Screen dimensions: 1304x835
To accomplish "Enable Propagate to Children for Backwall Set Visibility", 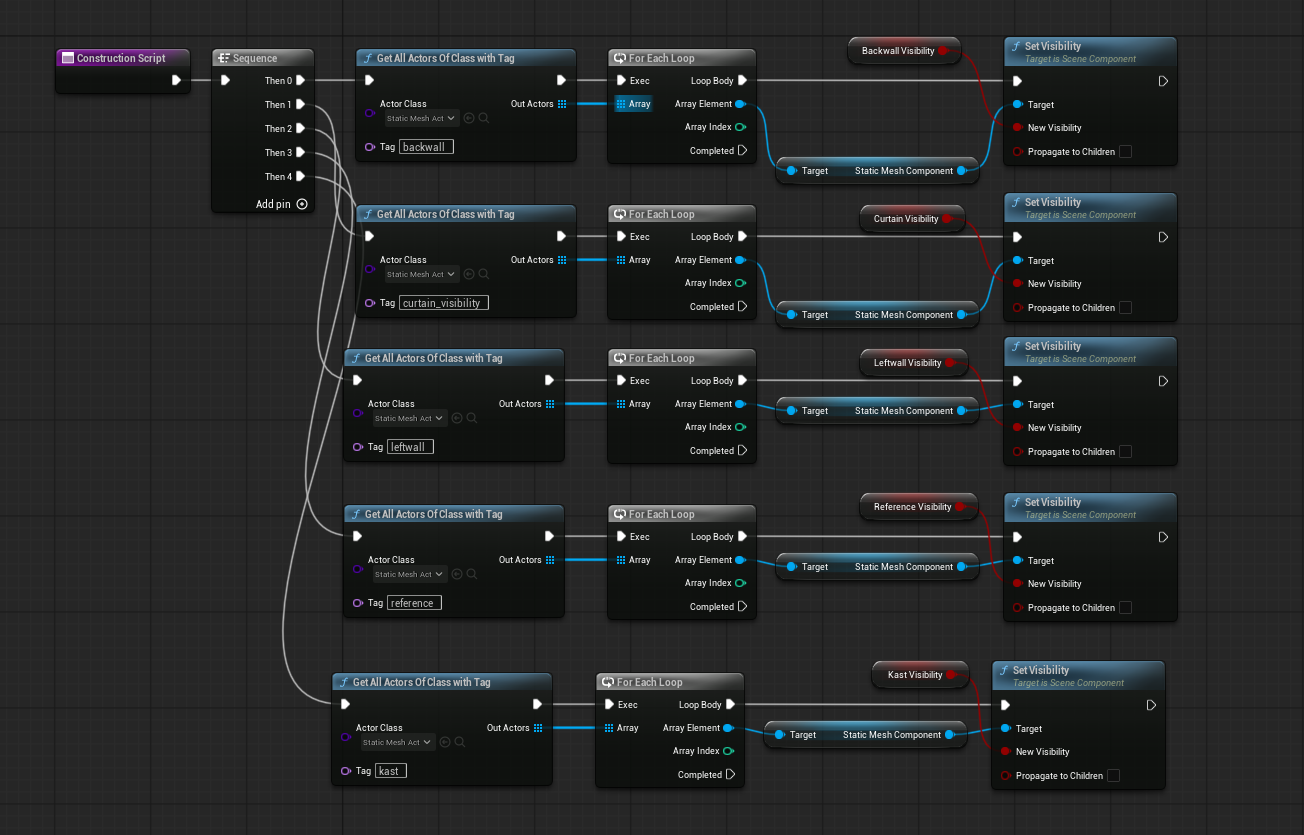I will [x=1125, y=152].
